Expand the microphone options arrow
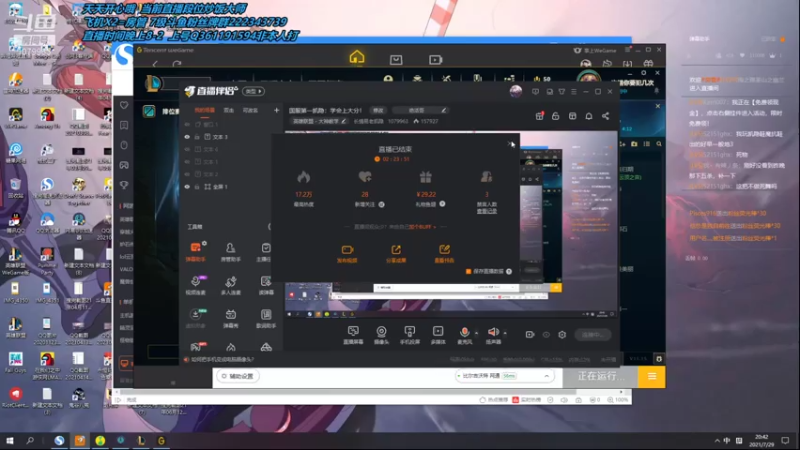This screenshot has height=450, width=800. point(477,333)
